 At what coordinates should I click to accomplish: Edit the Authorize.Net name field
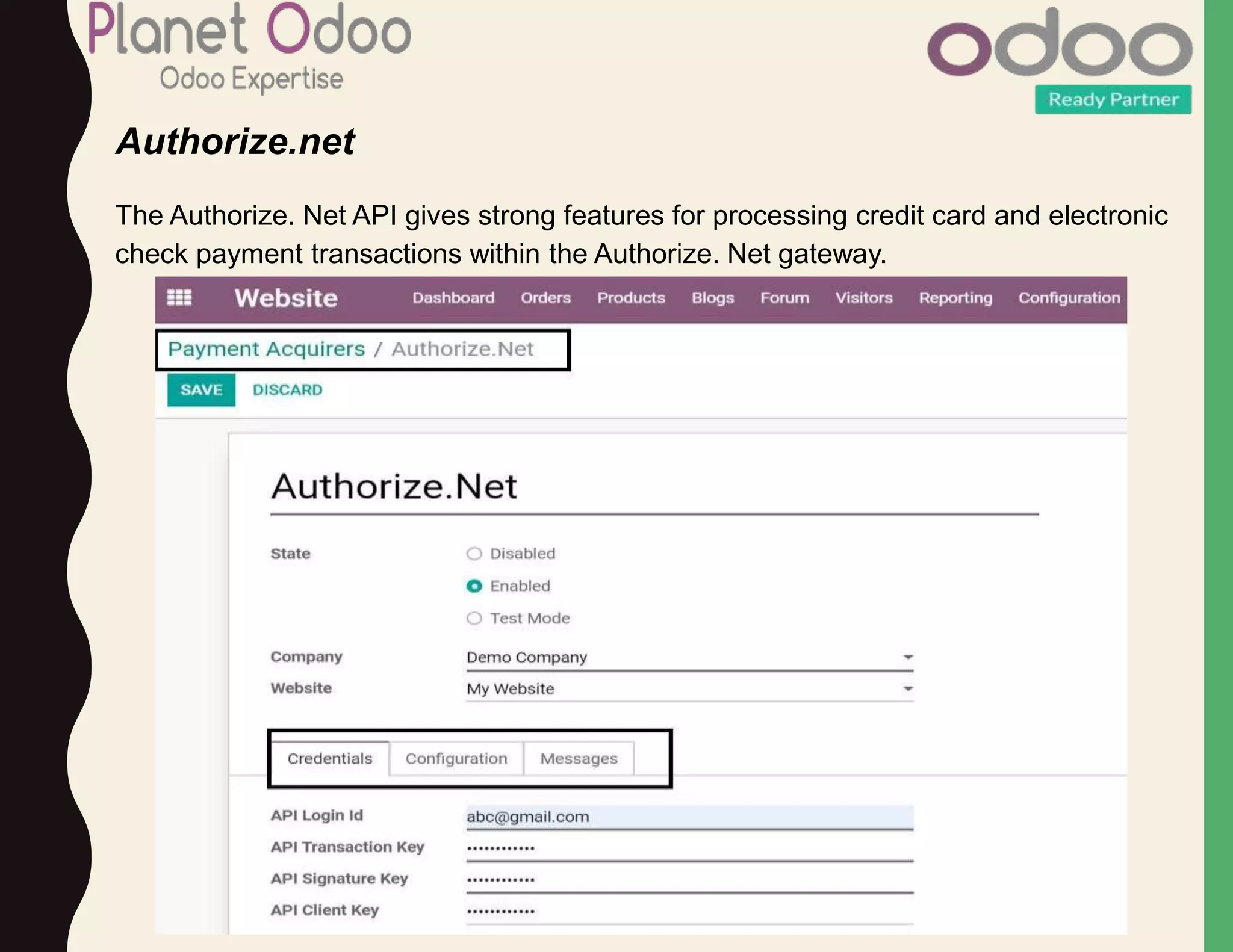(x=654, y=489)
